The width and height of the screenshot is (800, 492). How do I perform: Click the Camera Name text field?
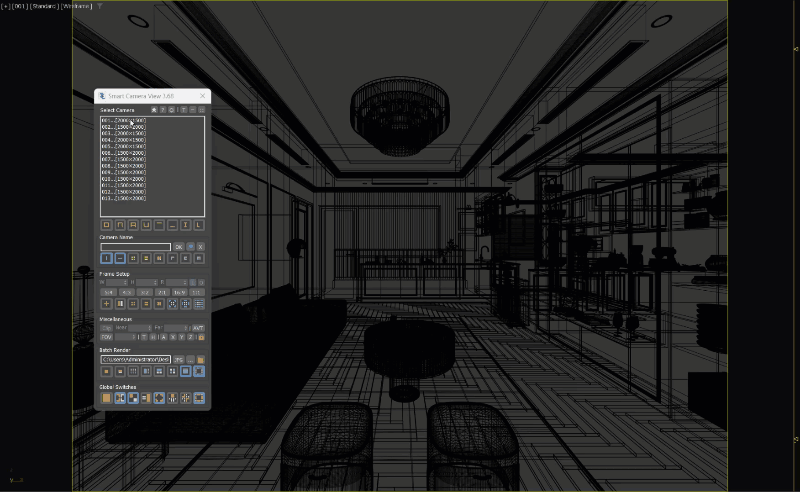(x=135, y=247)
